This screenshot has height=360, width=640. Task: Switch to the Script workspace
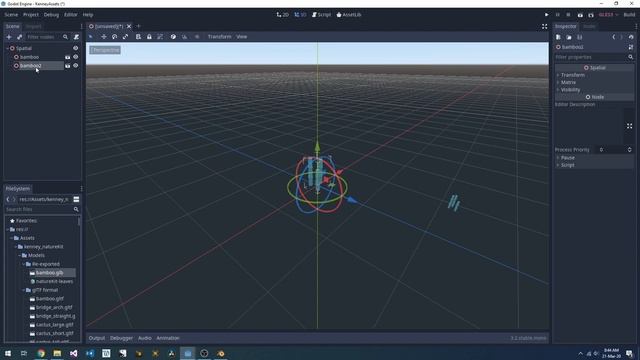[321, 15]
